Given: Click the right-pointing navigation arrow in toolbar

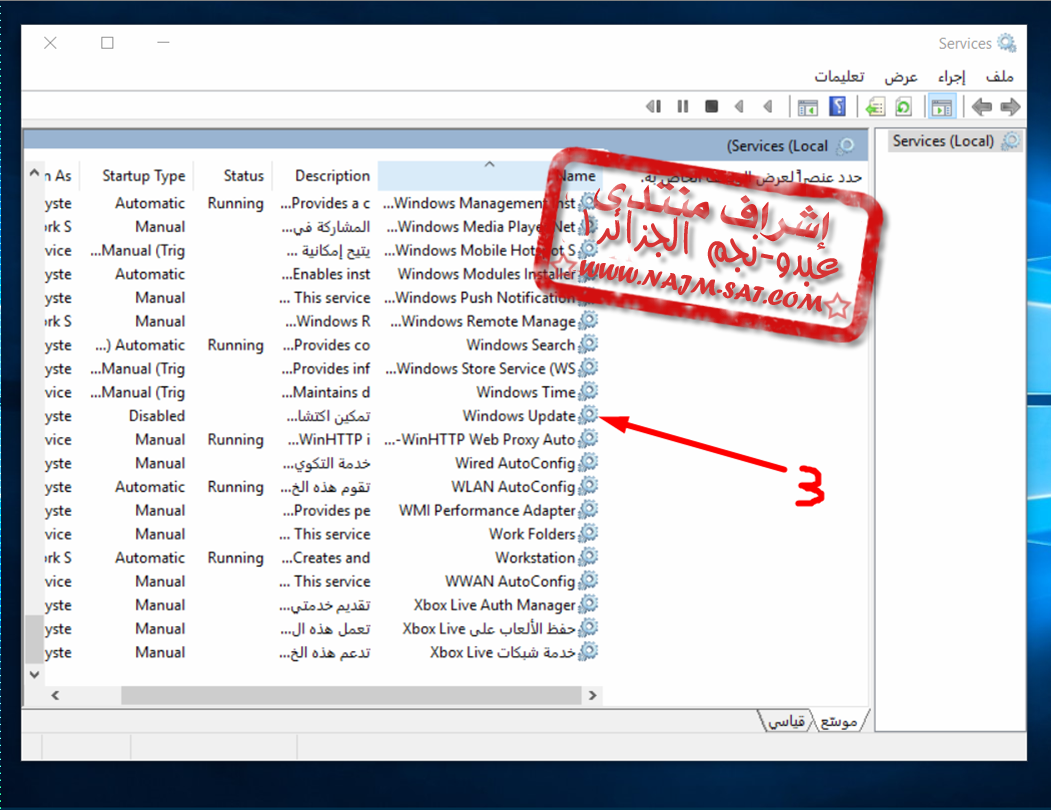Looking at the screenshot, I should (1010, 106).
